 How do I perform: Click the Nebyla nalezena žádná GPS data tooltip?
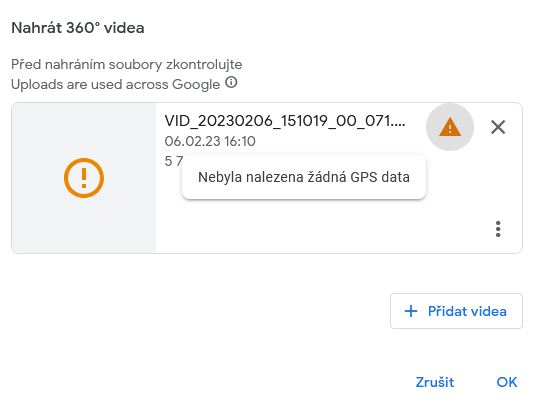point(304,177)
